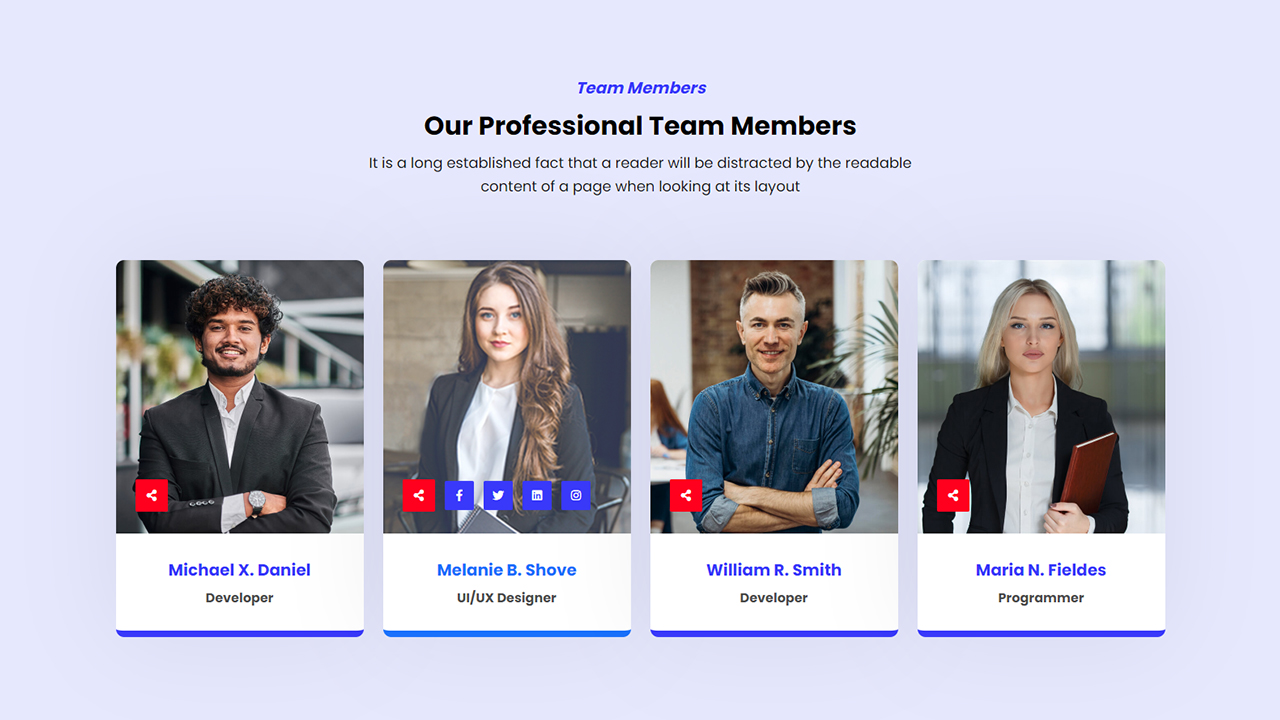Open Melanie's Instagram icon link
The height and width of the screenshot is (720, 1280).
(576, 495)
